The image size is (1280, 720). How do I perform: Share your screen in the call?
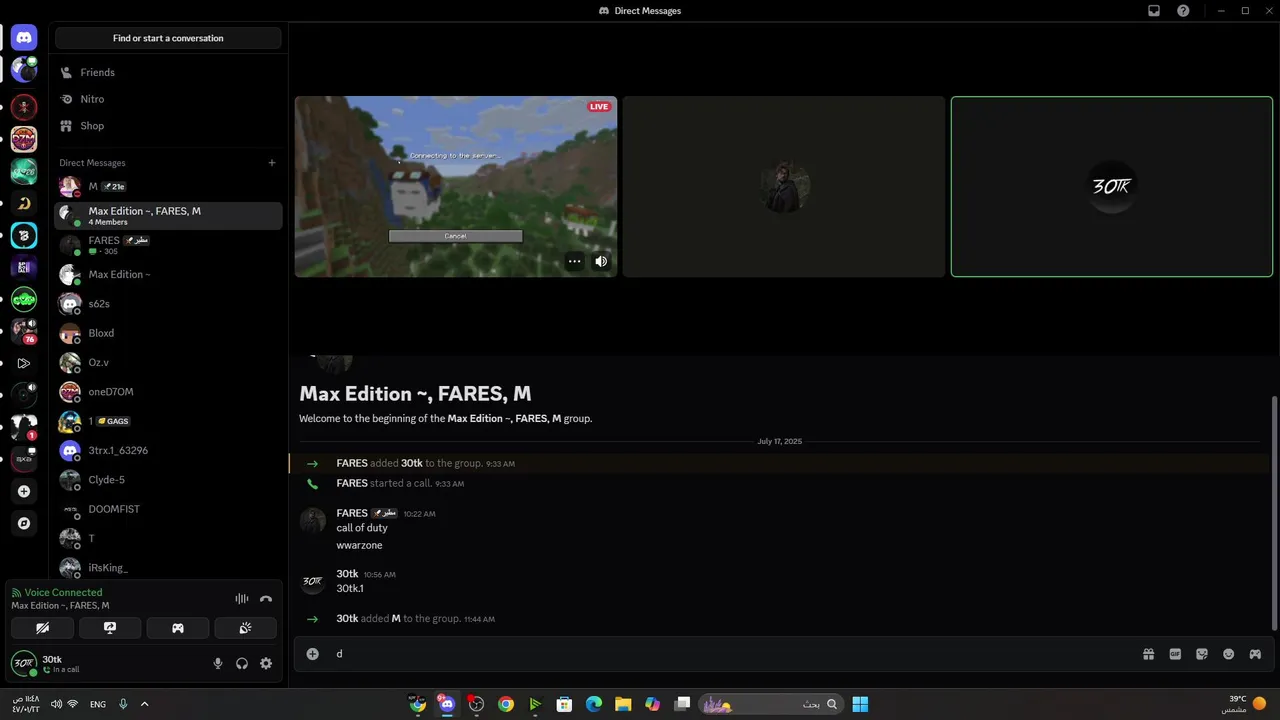tap(110, 628)
